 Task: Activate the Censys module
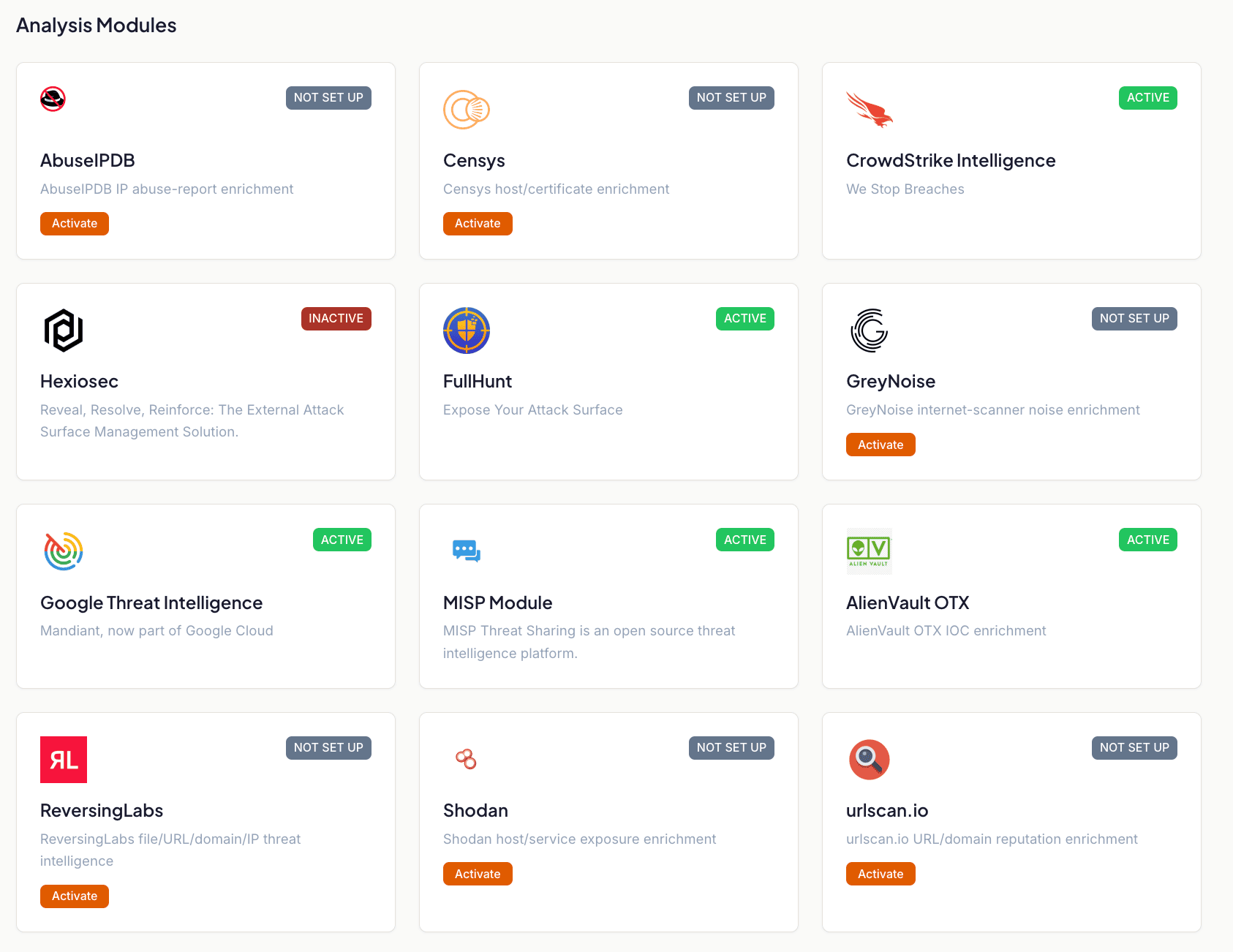[x=478, y=224]
